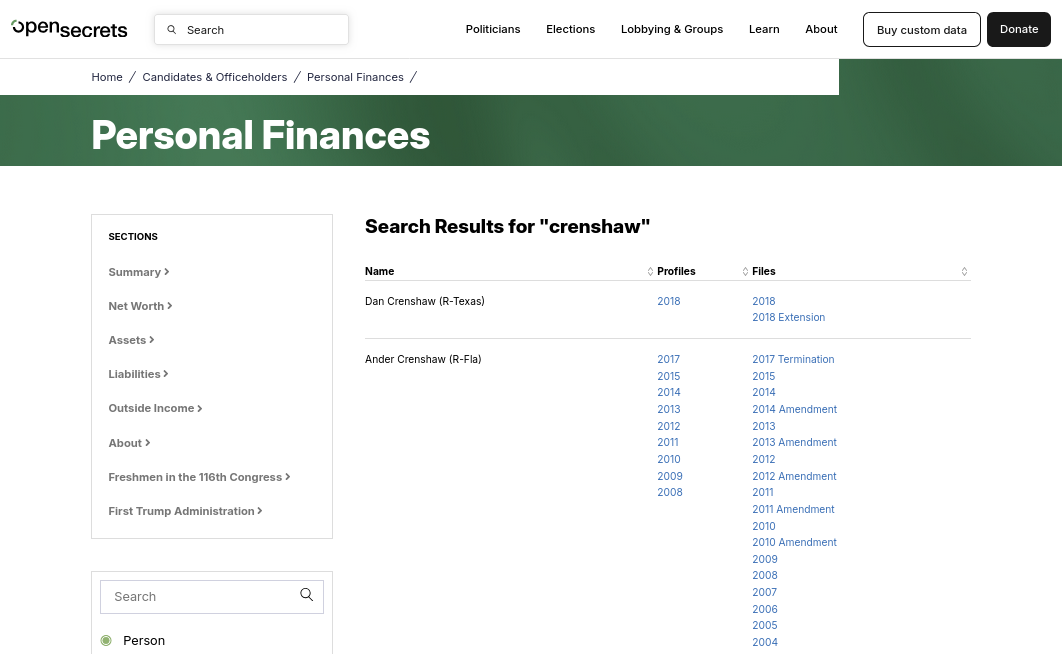Click the OpenSecrets logo
This screenshot has height=654, width=1062.
coord(69,28)
